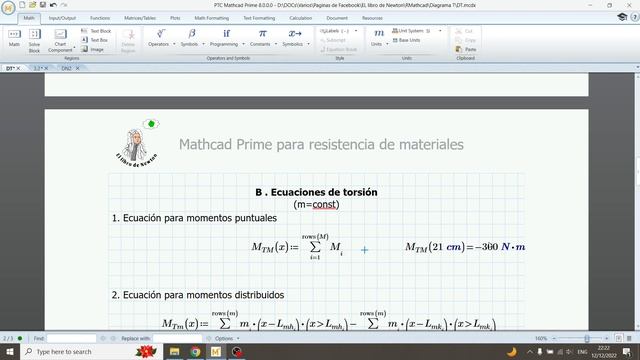Open the Math Formatting ribbon tab
The height and width of the screenshot is (360, 640).
point(211,18)
